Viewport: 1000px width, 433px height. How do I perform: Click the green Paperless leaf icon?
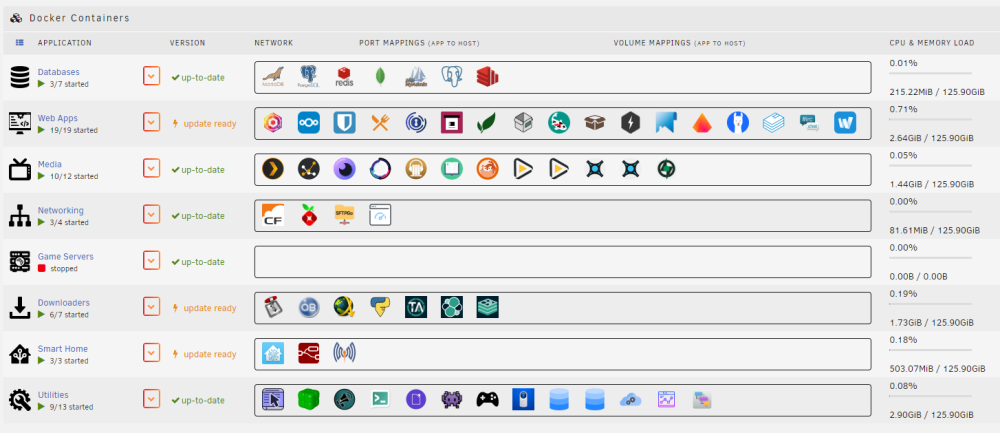[x=487, y=123]
